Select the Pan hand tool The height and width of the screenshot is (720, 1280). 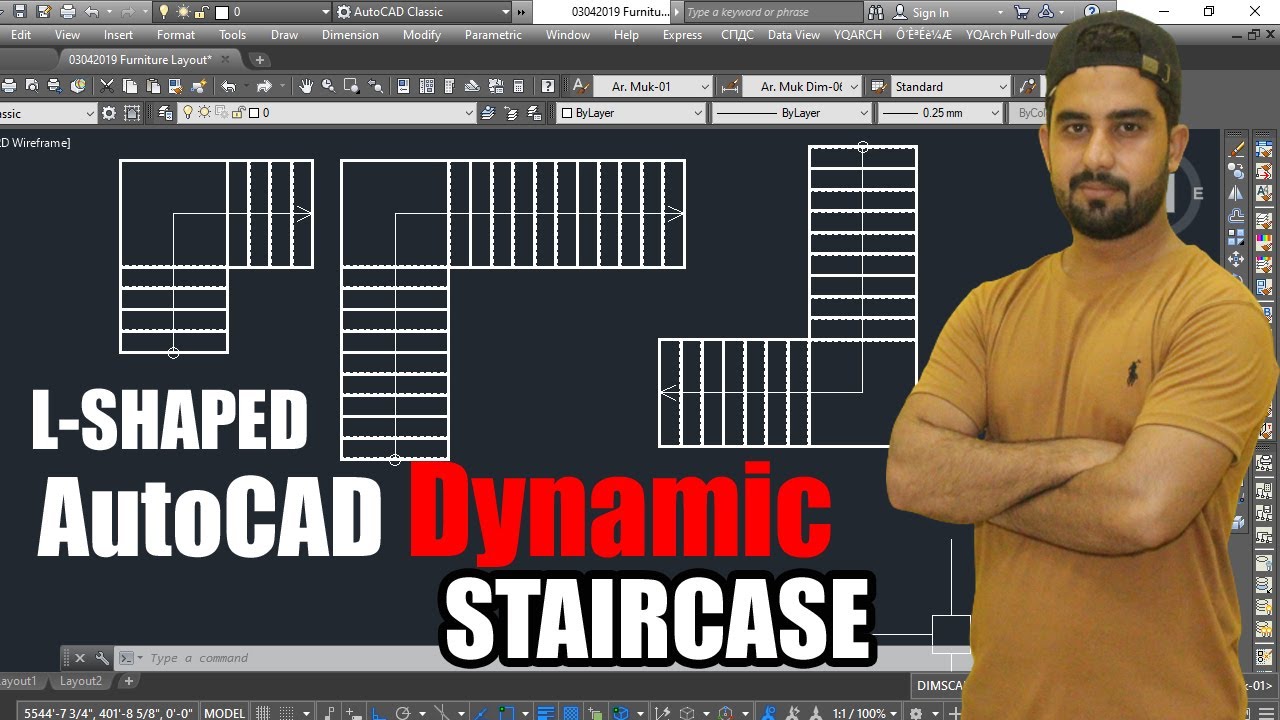coord(306,87)
